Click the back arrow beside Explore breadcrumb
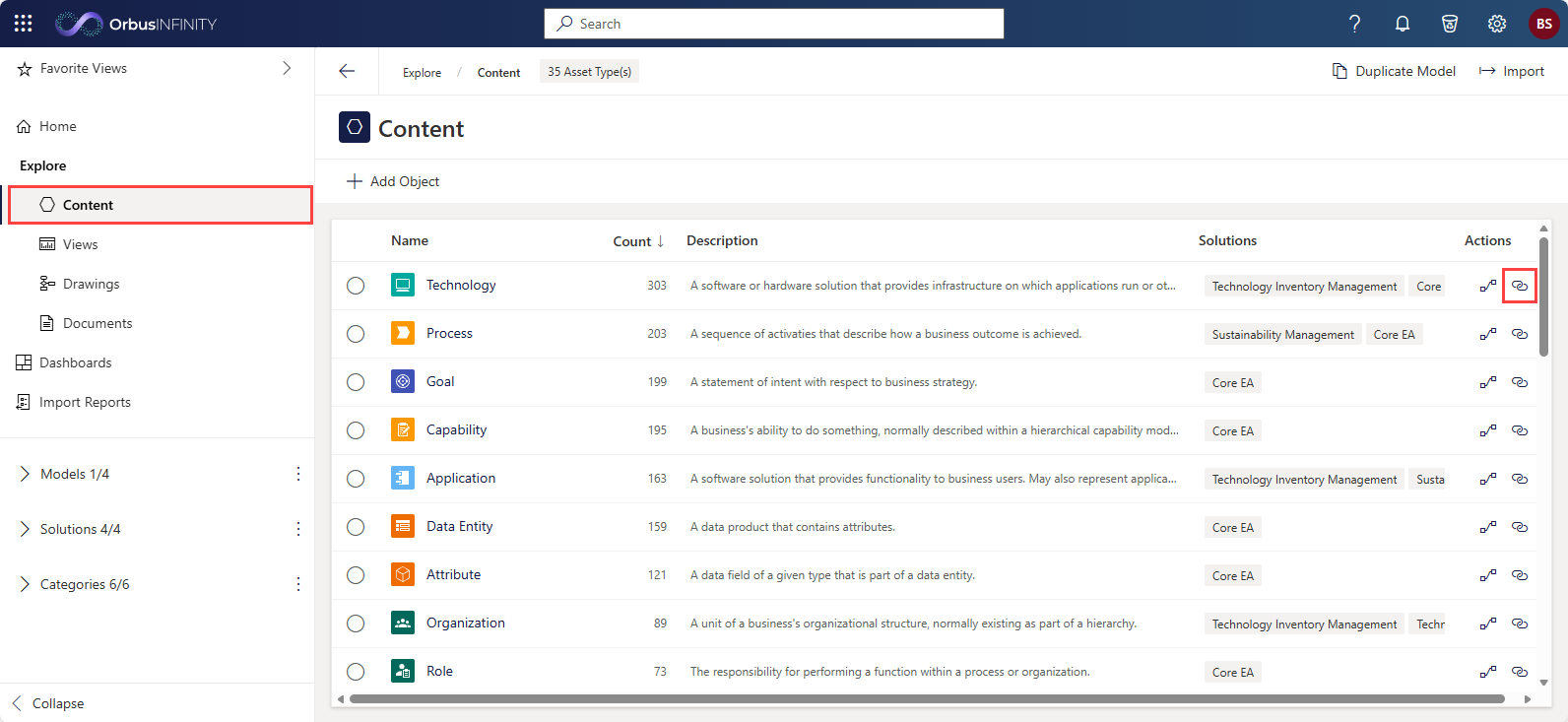The image size is (1568, 722). point(347,71)
